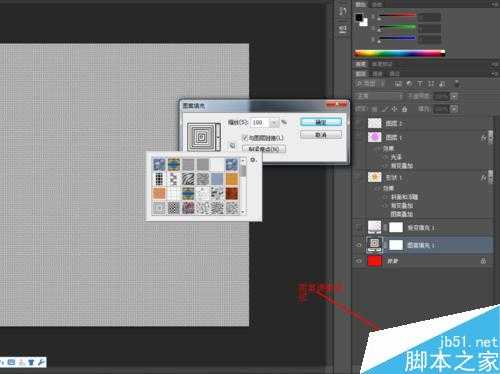Viewport: 500px width, 374px height.
Task: Hide the 背景 layer
Action: pyautogui.click(x=359, y=261)
